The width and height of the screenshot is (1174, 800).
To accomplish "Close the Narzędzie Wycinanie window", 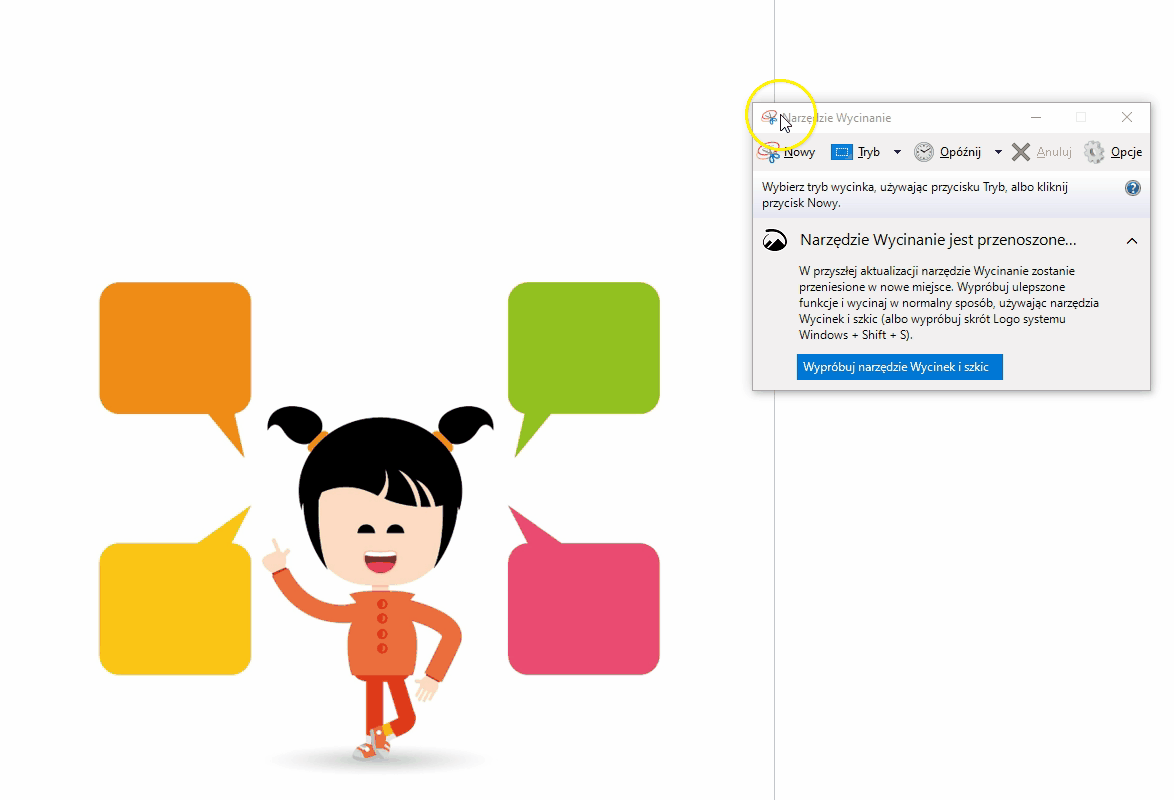I will click(x=1127, y=117).
